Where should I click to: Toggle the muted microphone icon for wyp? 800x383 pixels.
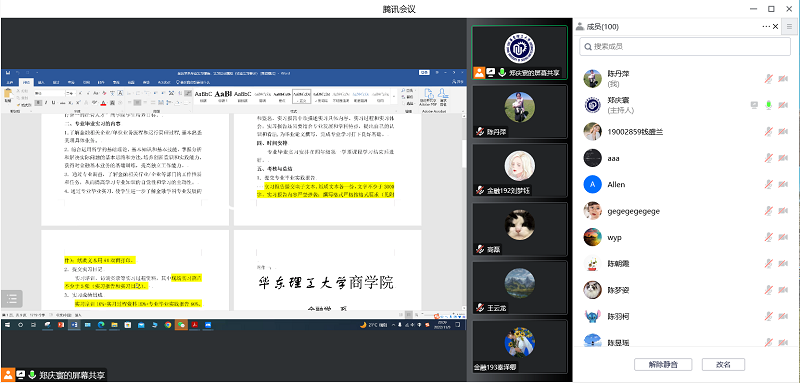[x=768, y=237]
